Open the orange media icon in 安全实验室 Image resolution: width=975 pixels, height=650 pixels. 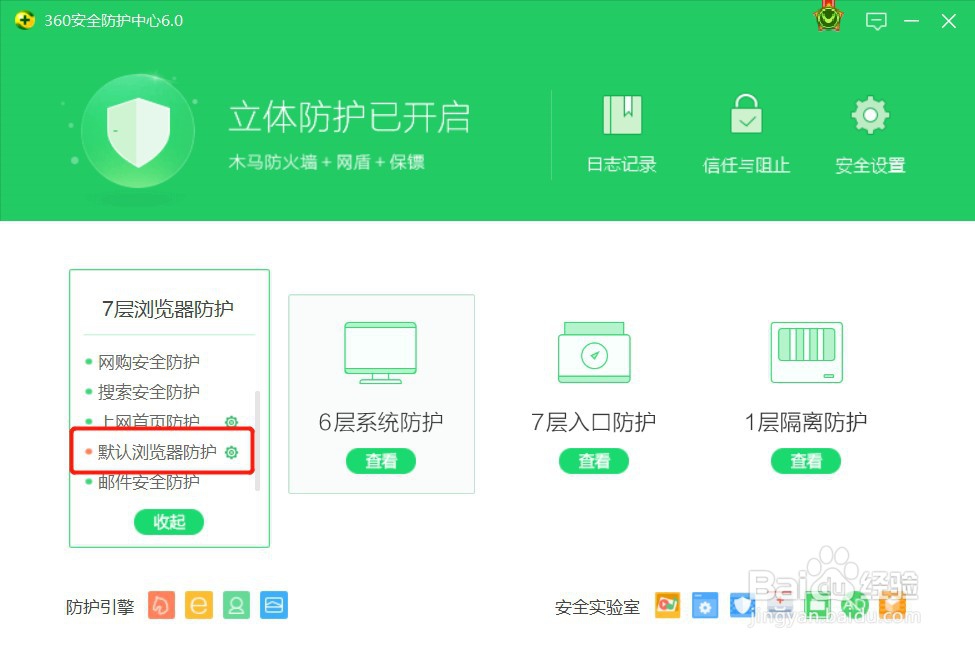667,605
